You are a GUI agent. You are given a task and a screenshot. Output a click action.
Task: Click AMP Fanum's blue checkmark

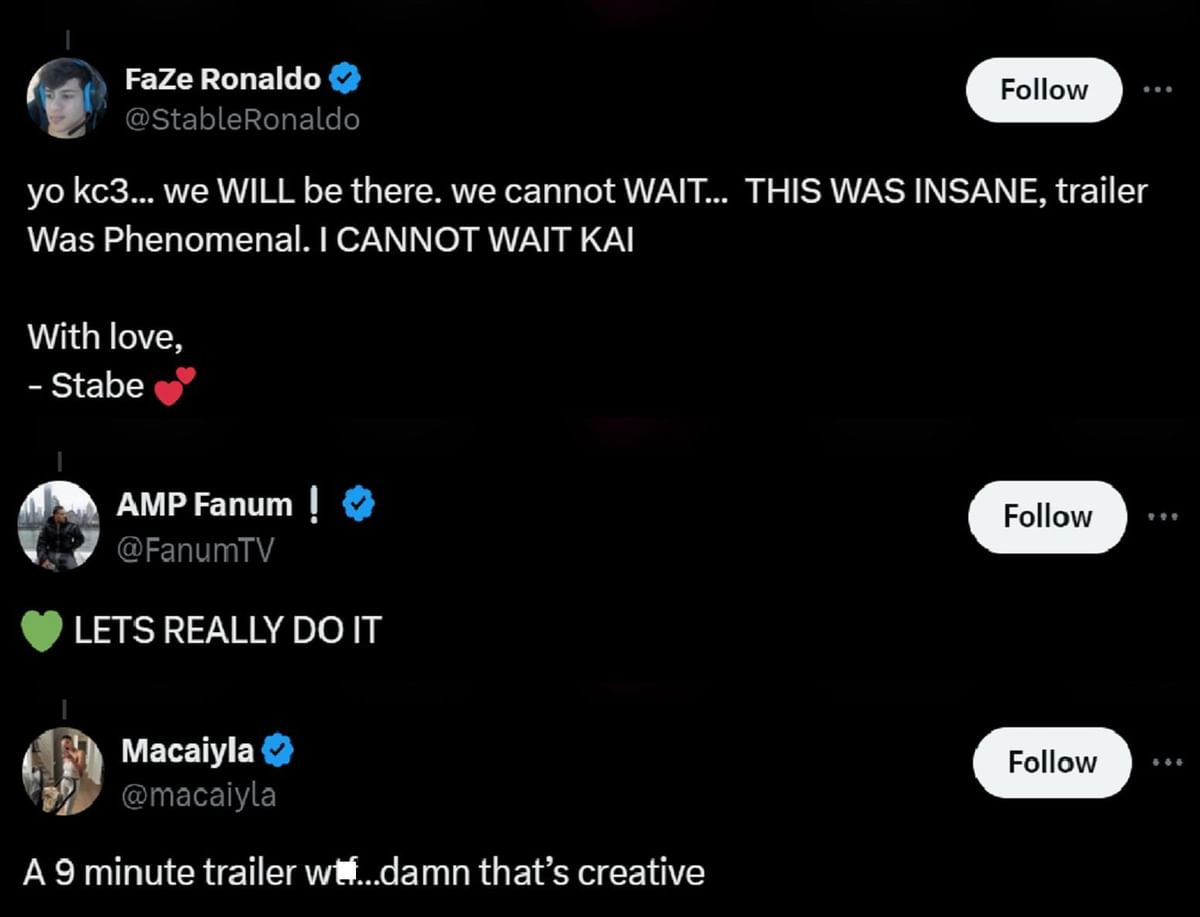point(357,505)
